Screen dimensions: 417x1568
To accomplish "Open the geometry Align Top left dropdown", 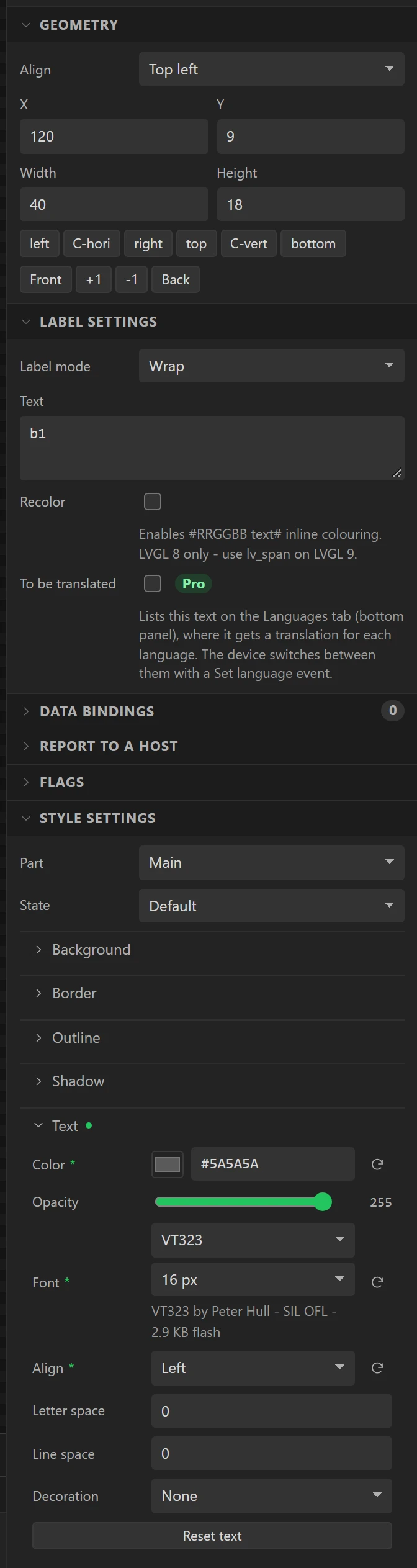I will (x=272, y=69).
